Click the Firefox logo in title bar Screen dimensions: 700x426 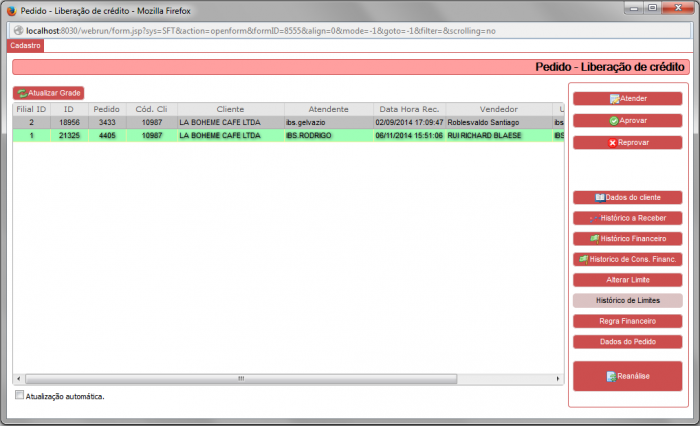pos(12,11)
